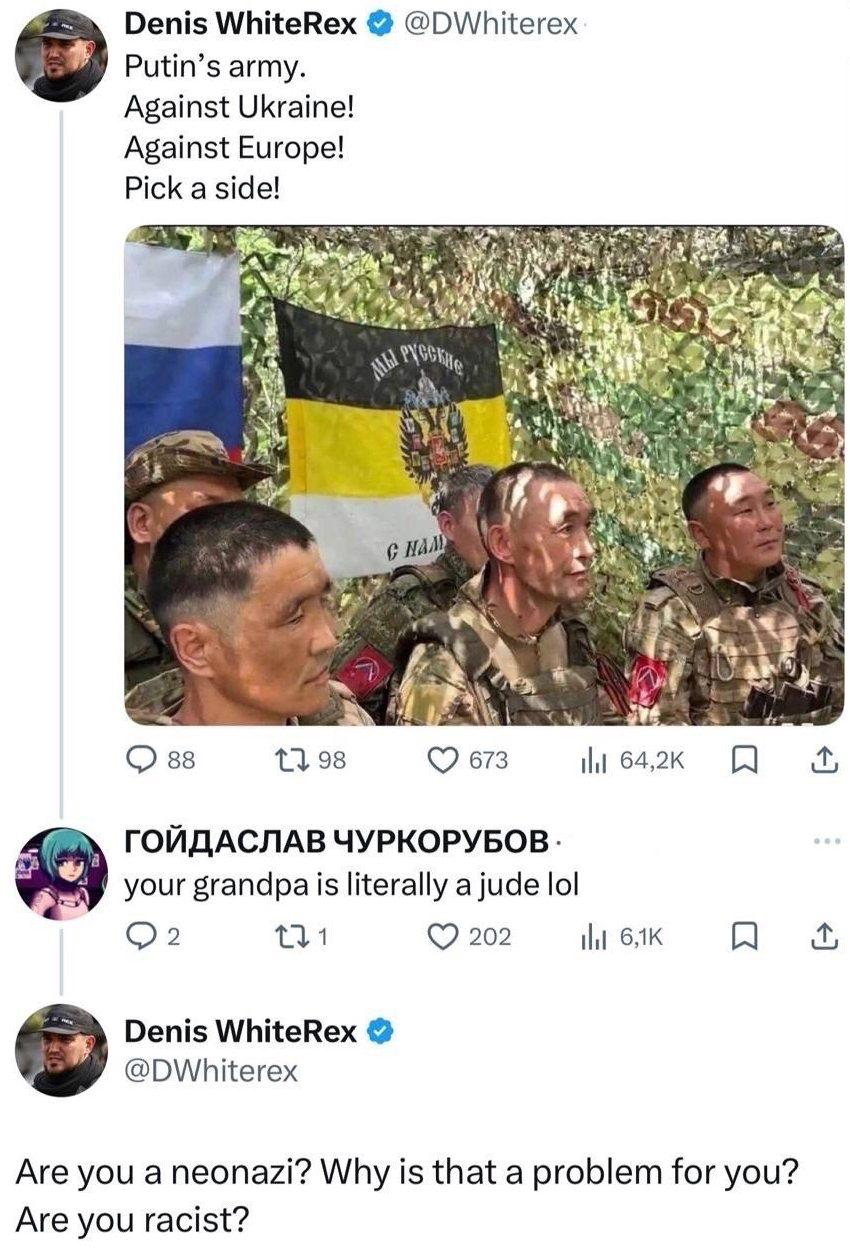The height and width of the screenshot is (1249, 850).
Task: Open ГОЙДАСЛАВ ЧУРКОРУБОВ profile name
Action: (x=336, y=842)
